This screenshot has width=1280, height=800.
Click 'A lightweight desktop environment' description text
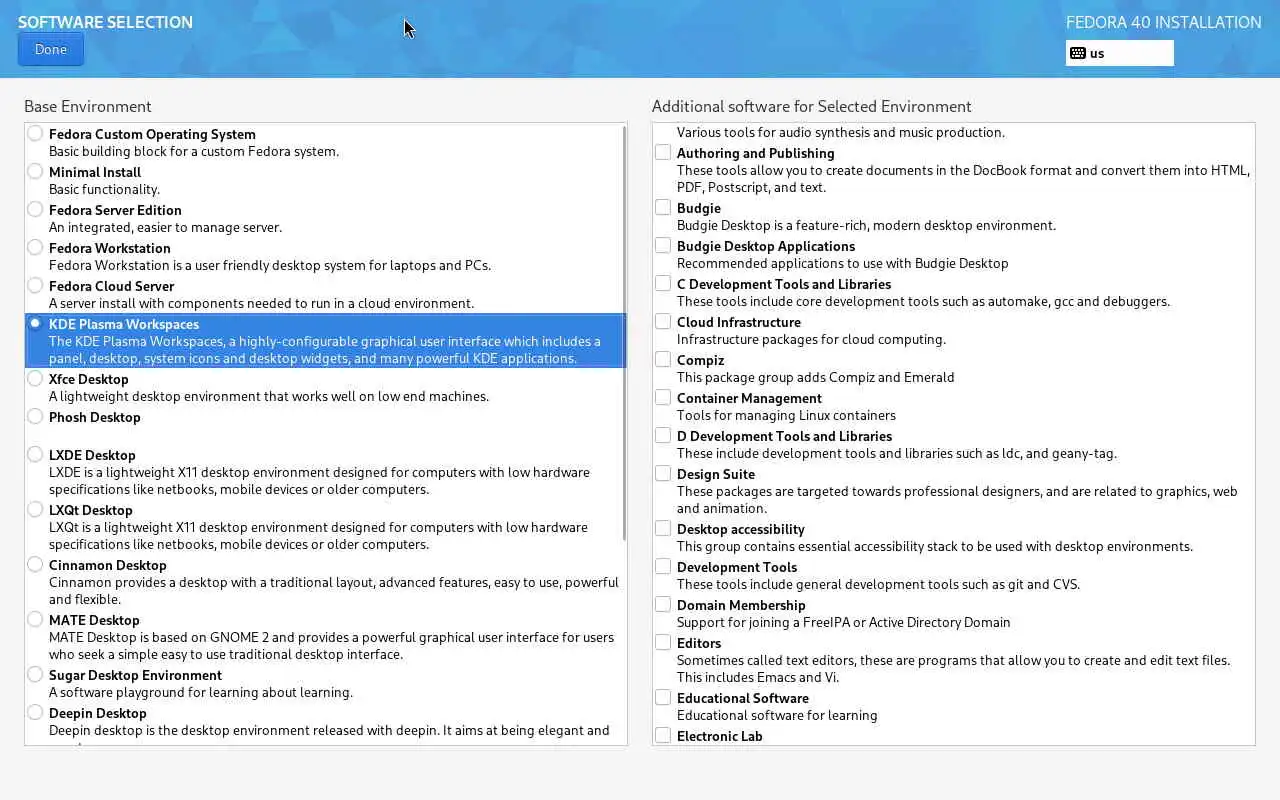[x=269, y=396]
